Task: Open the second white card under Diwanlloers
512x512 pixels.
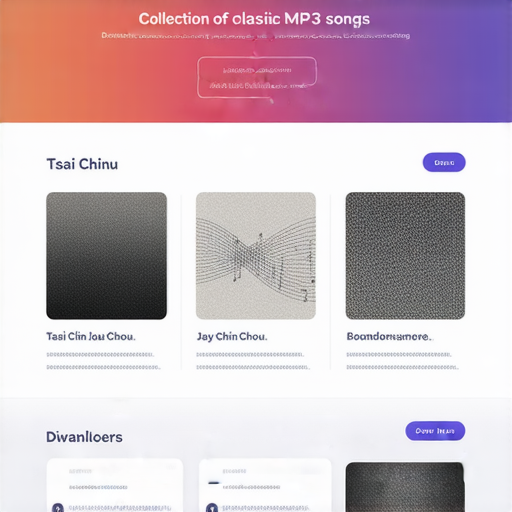Action: coord(265,485)
